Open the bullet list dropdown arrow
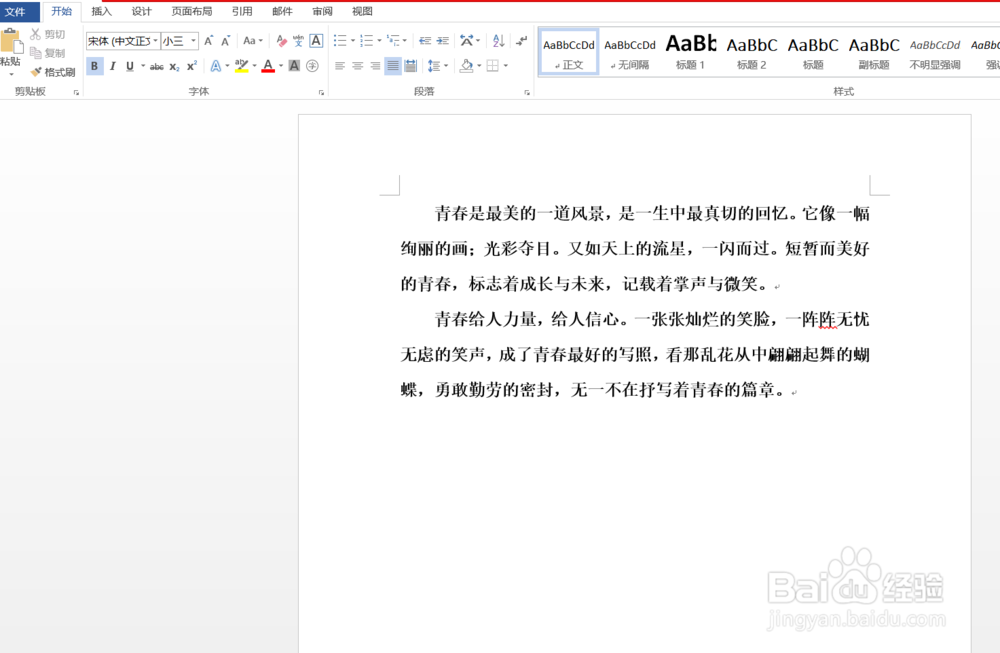1000x653 pixels. (x=352, y=40)
